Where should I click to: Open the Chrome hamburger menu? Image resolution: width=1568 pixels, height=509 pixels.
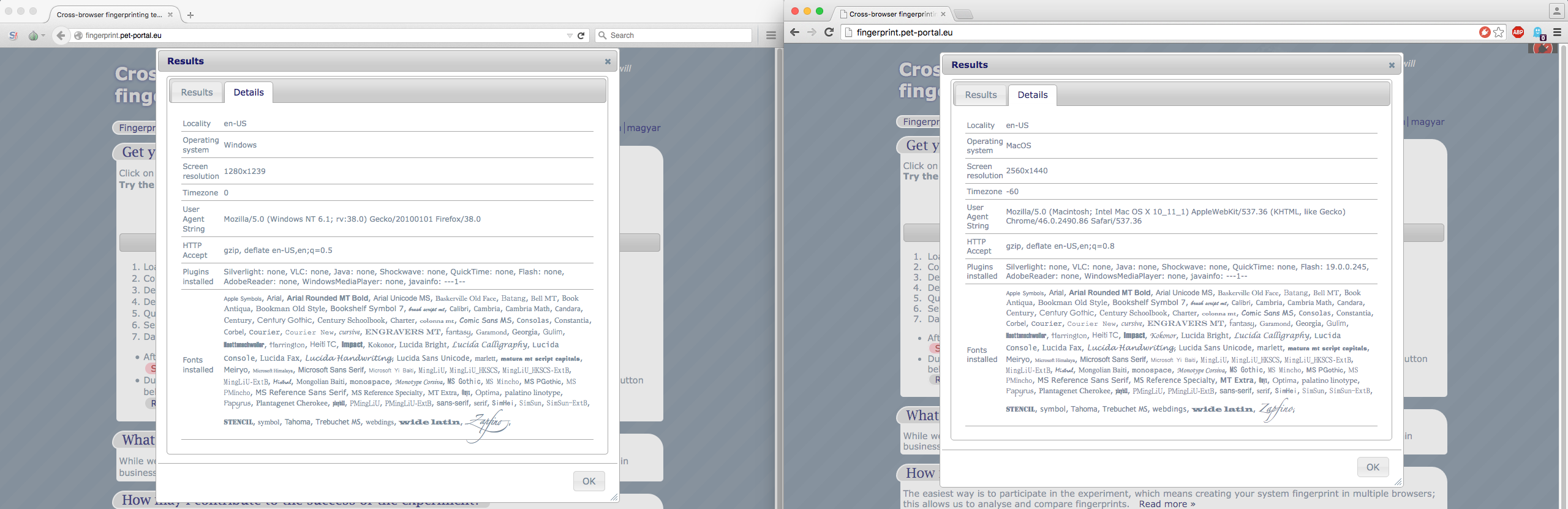click(1557, 32)
